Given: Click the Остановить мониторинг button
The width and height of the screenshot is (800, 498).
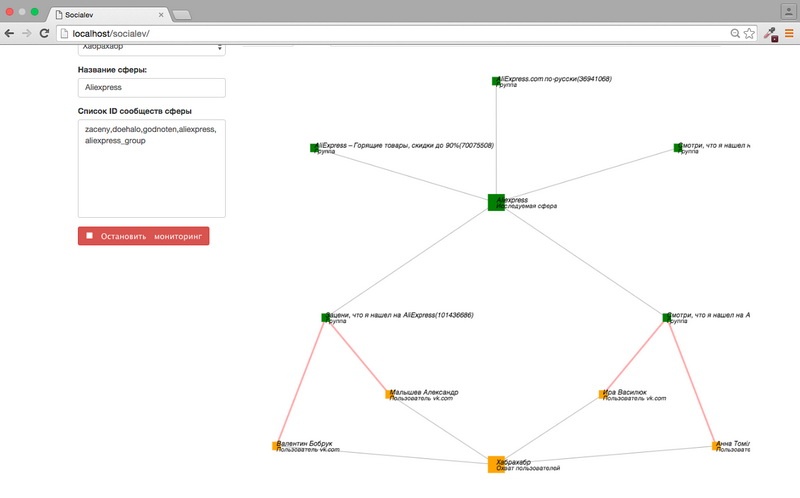Looking at the screenshot, I should tap(143, 236).
